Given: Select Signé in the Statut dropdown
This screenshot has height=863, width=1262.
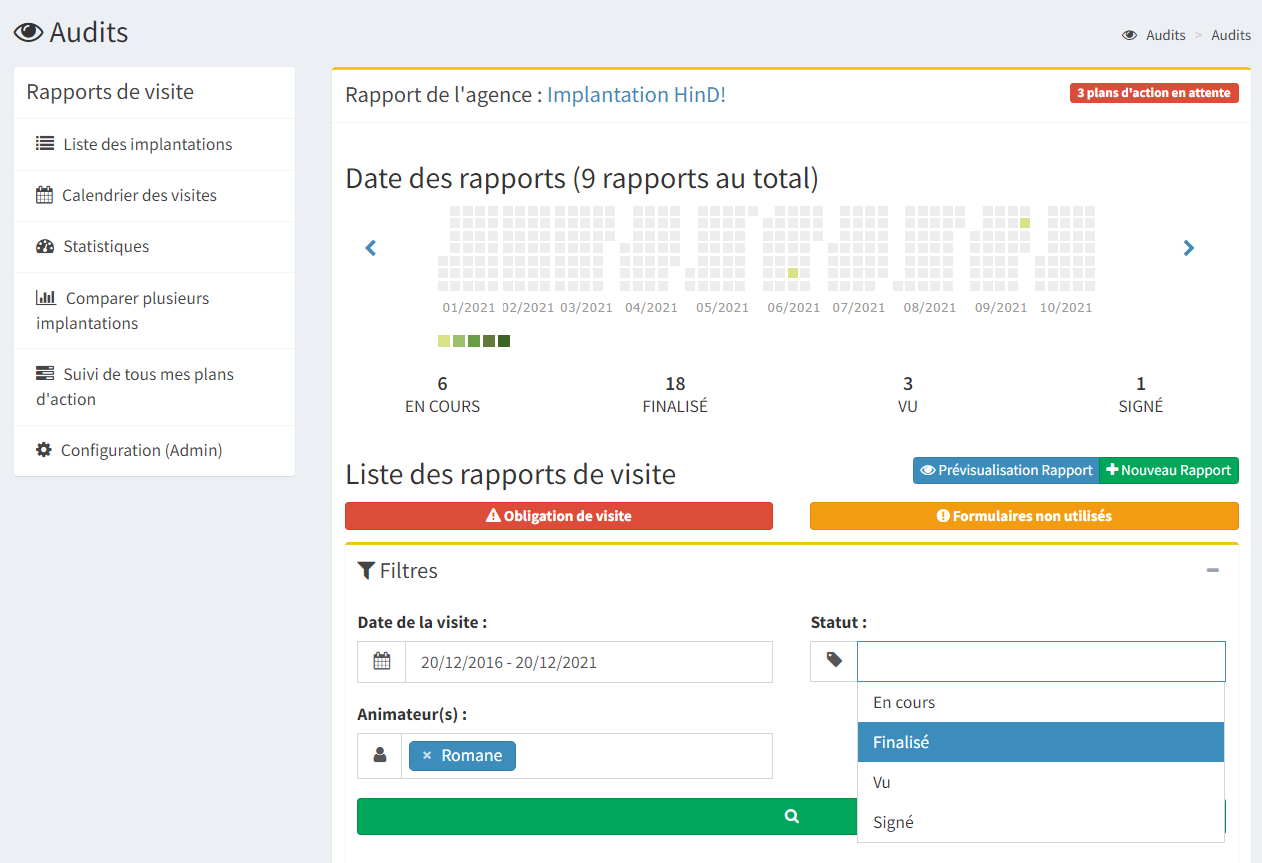Looking at the screenshot, I should pos(1041,822).
